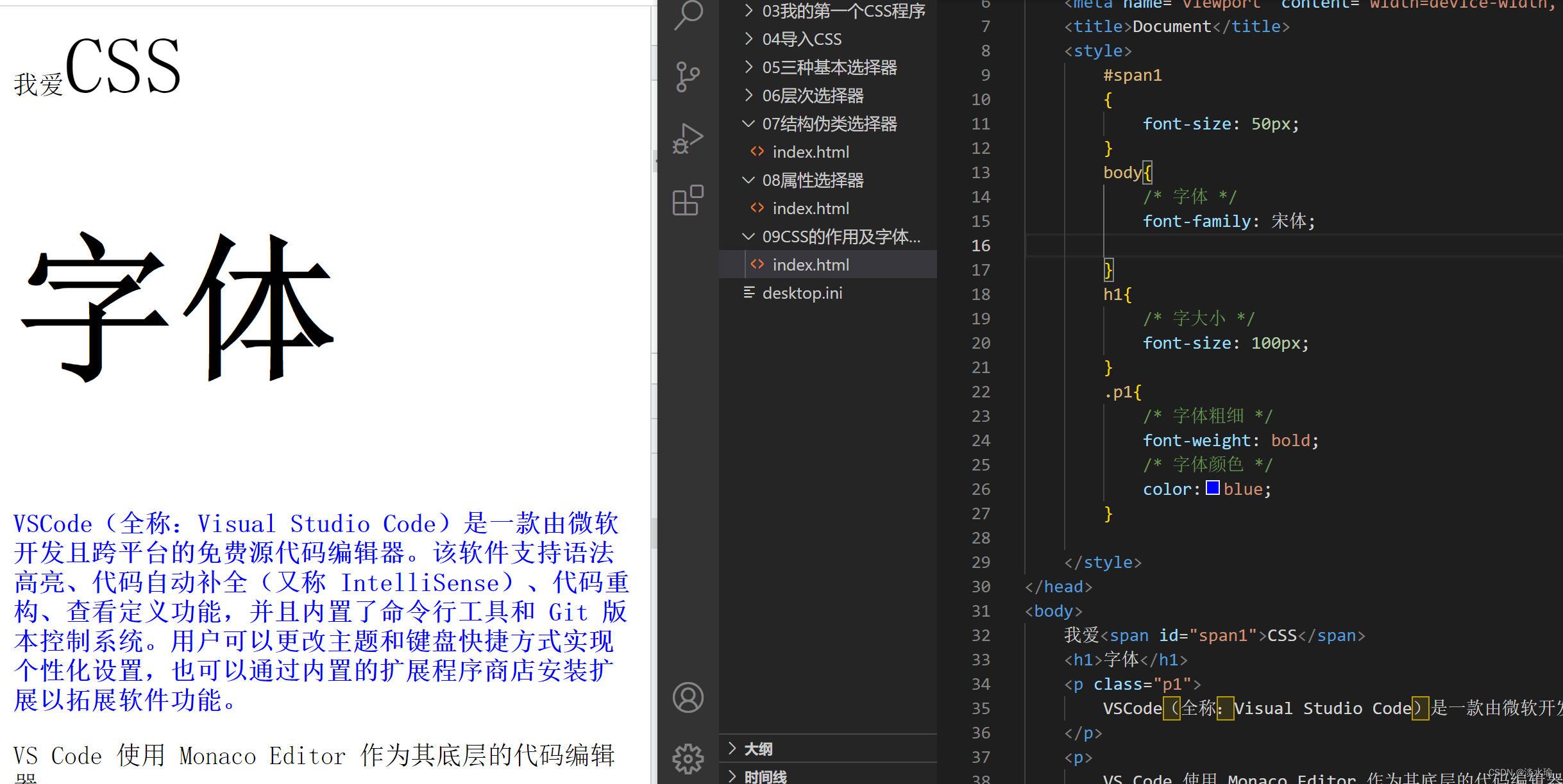Open index.html under 08属性选择器
The width and height of the screenshot is (1563, 784).
tap(811, 208)
